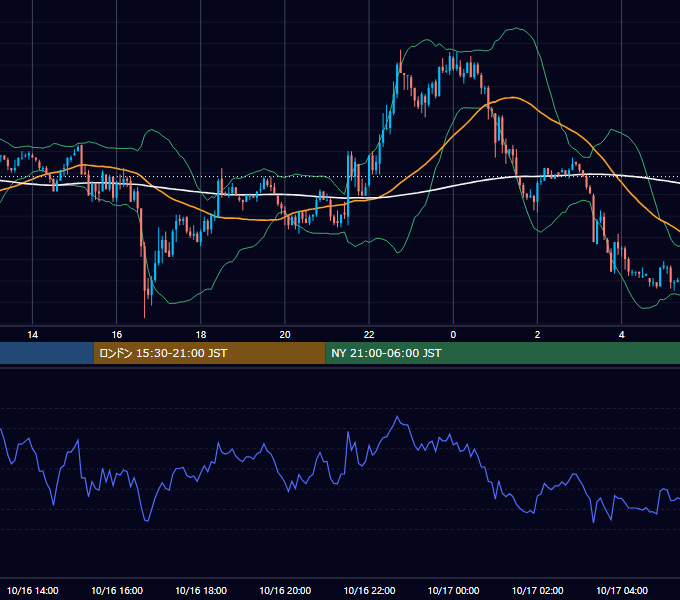The height and width of the screenshot is (600, 680).
Task: Click the NY 21:00-06:00 JST session bar
Action: click(503, 353)
